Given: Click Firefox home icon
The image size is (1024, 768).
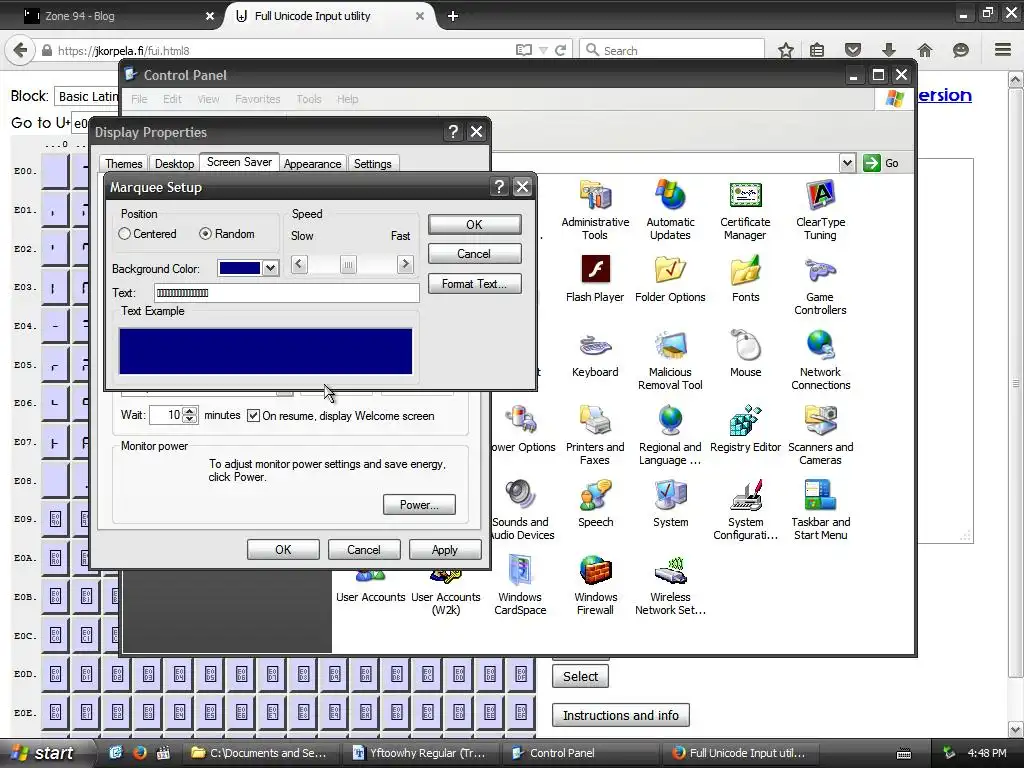Looking at the screenshot, I should 924,50.
